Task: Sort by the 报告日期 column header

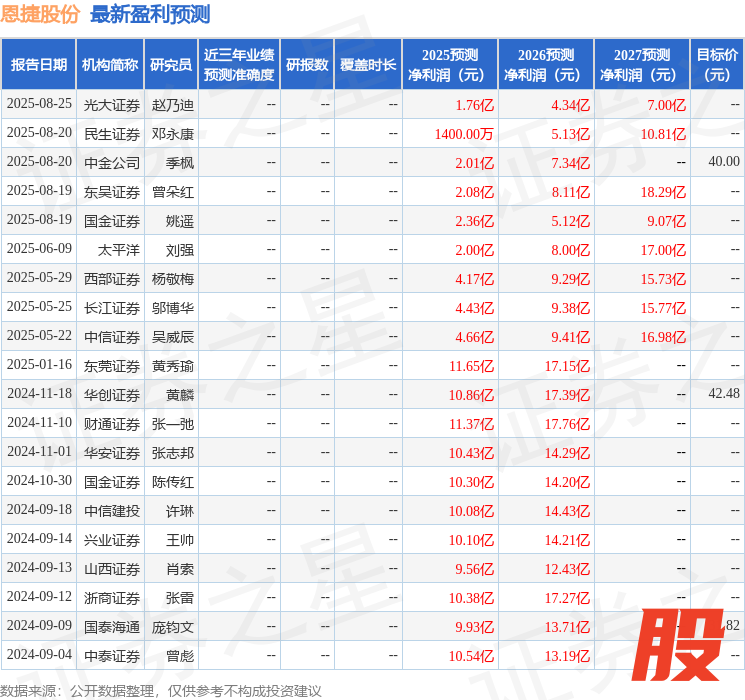Action: [38, 65]
